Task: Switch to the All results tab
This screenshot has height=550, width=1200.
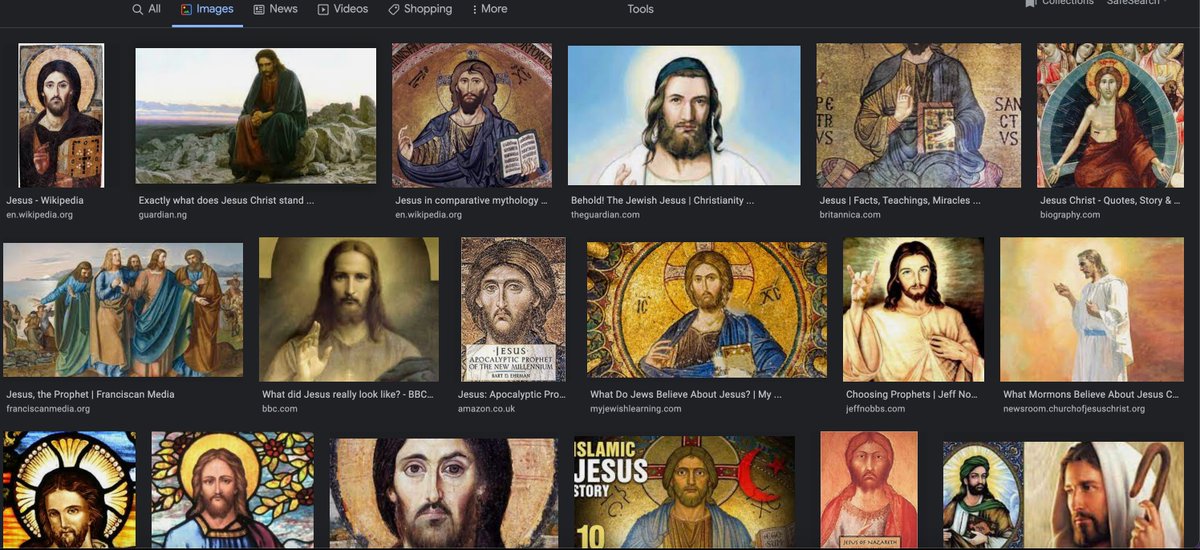Action: pos(146,9)
